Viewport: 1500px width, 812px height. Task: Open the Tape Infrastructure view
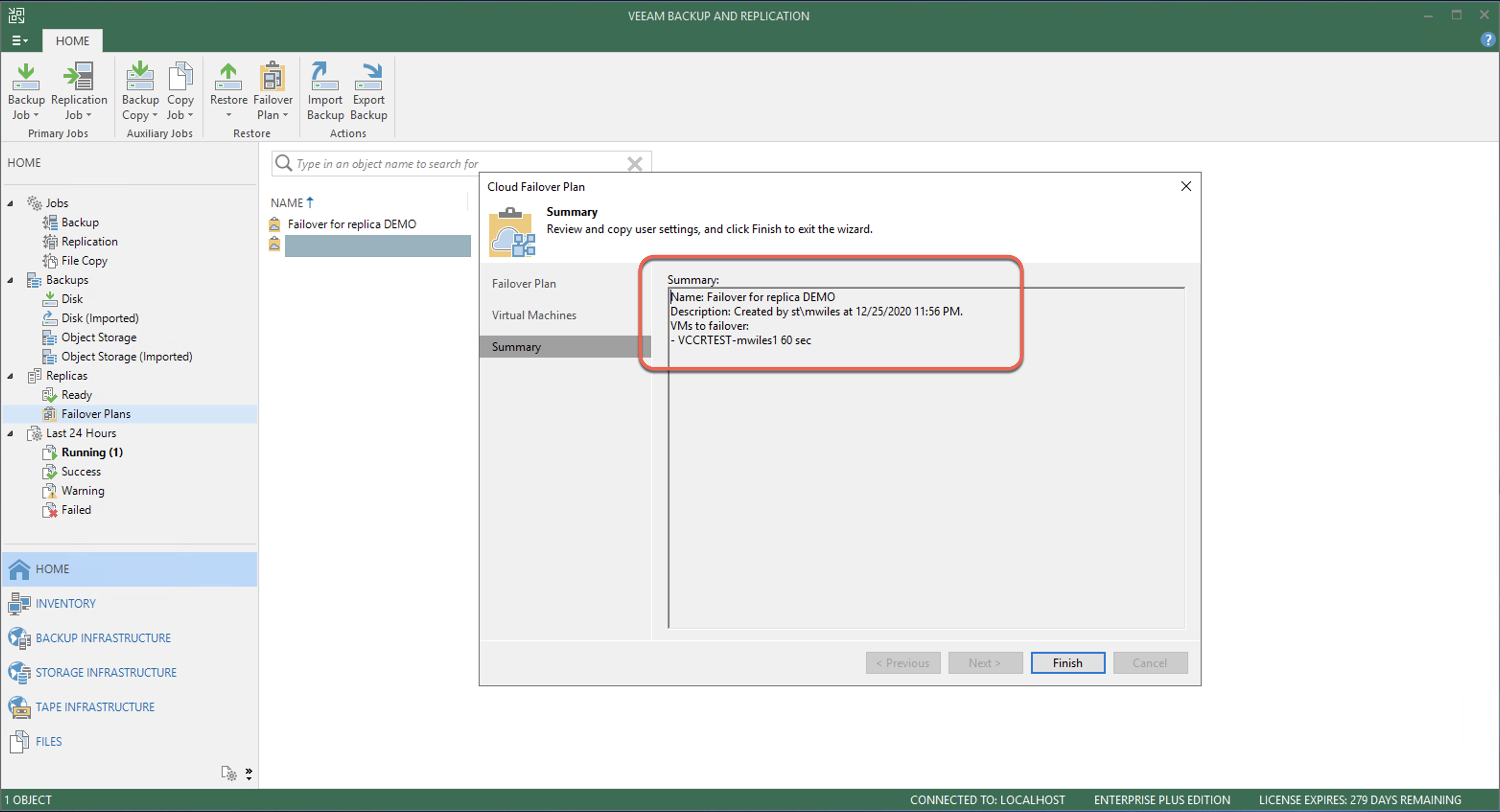click(x=95, y=707)
